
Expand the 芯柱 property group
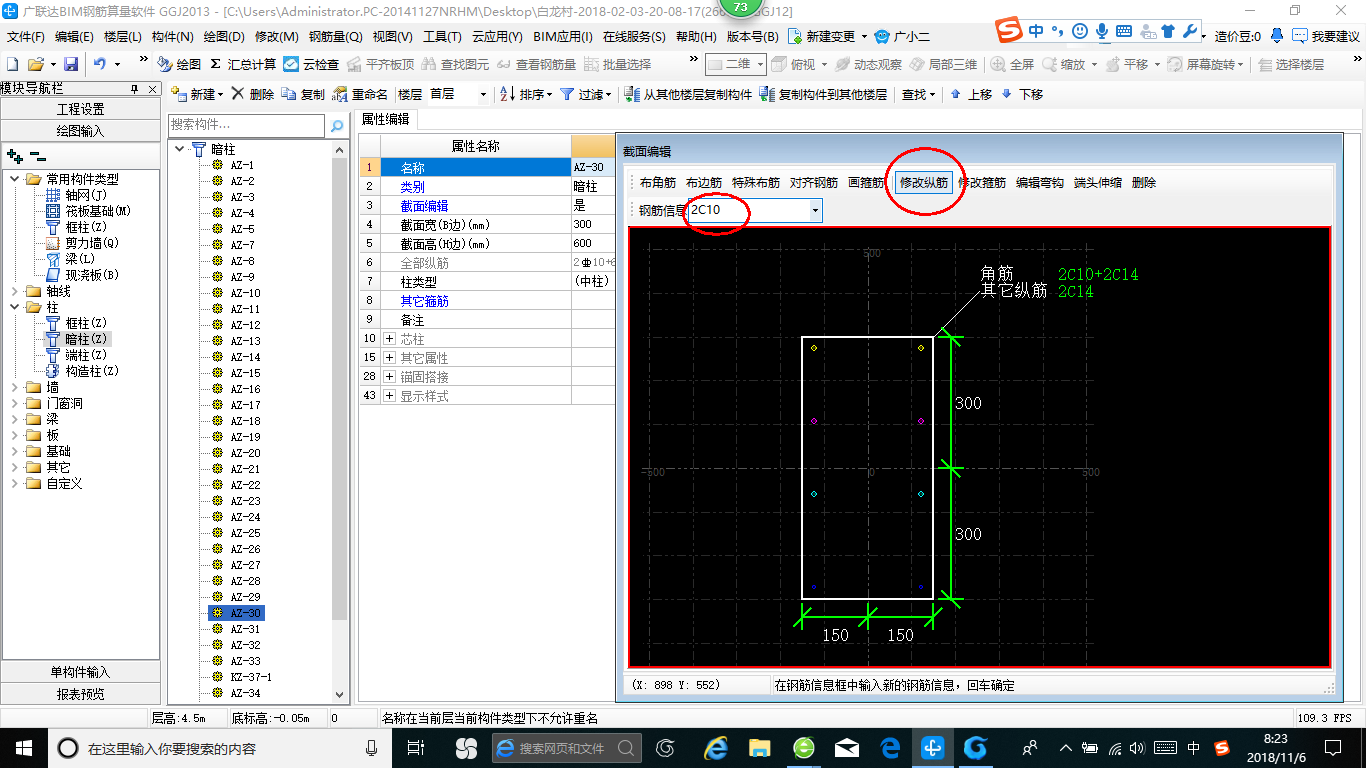[389, 339]
